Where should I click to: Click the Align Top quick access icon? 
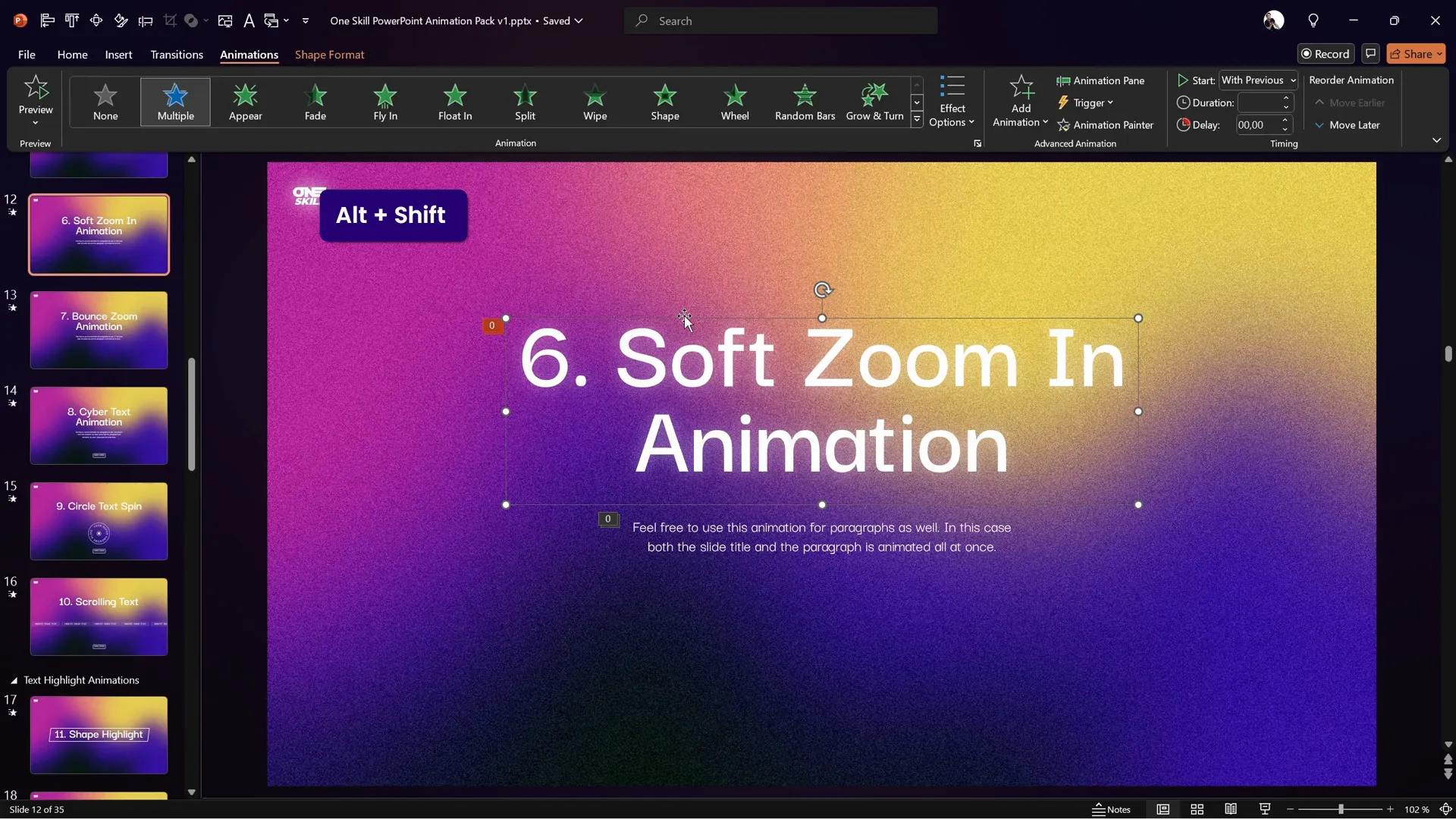click(72, 20)
